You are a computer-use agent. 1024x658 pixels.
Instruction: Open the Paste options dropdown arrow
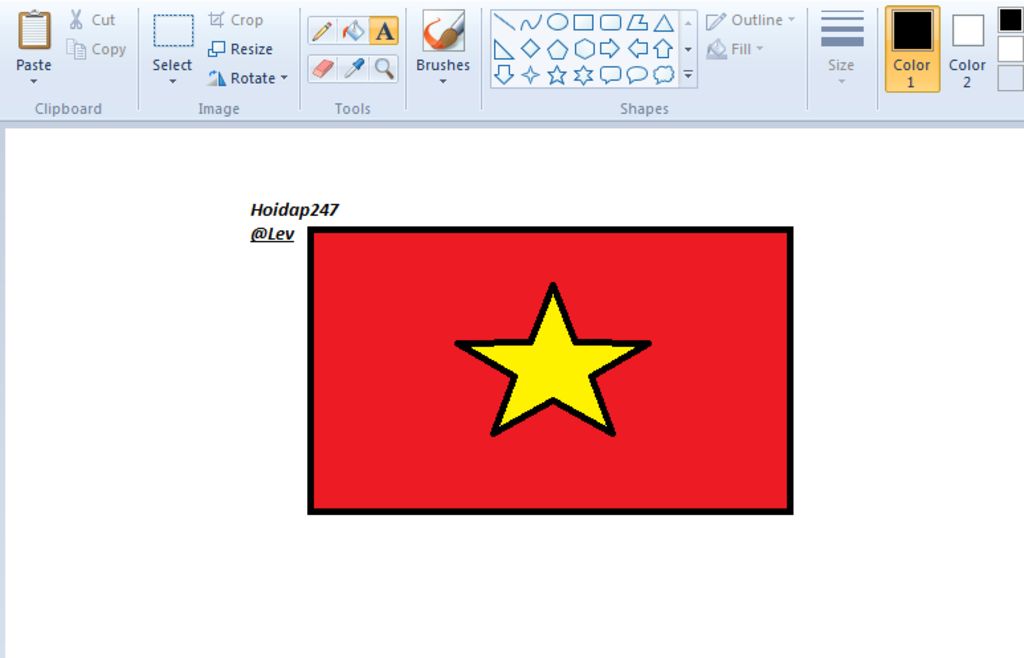[34, 82]
